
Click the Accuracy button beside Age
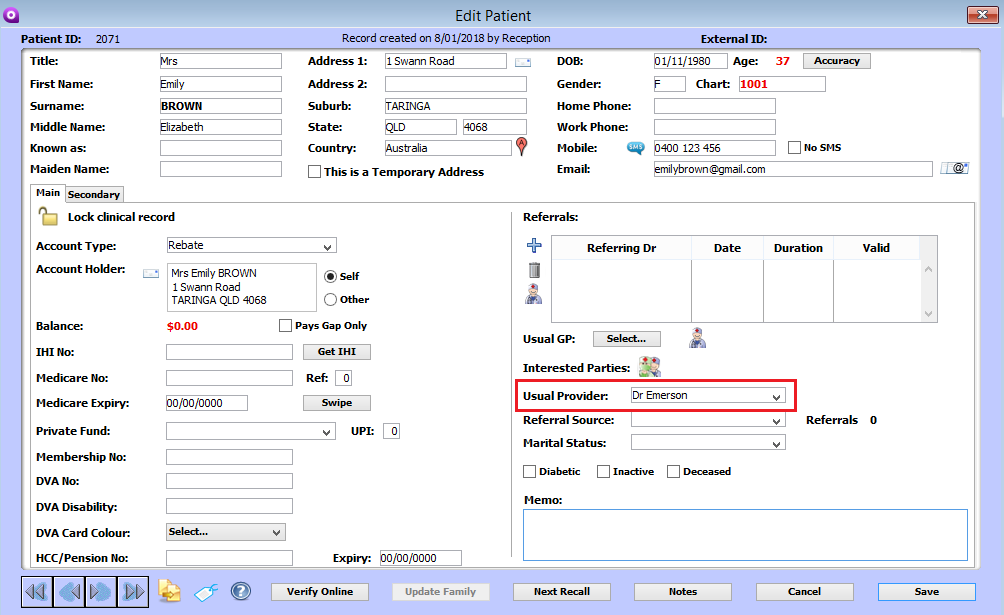pos(836,61)
